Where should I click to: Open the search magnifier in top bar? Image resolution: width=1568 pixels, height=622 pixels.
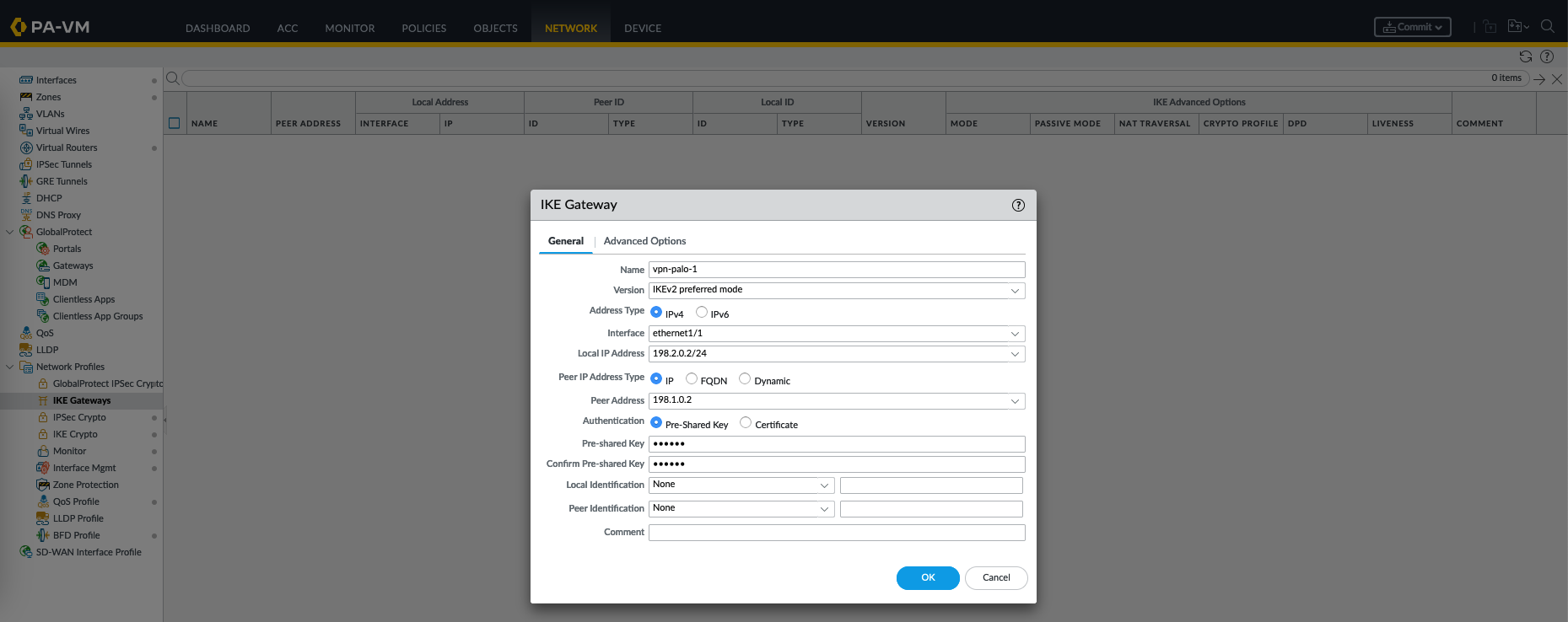[x=1547, y=27]
